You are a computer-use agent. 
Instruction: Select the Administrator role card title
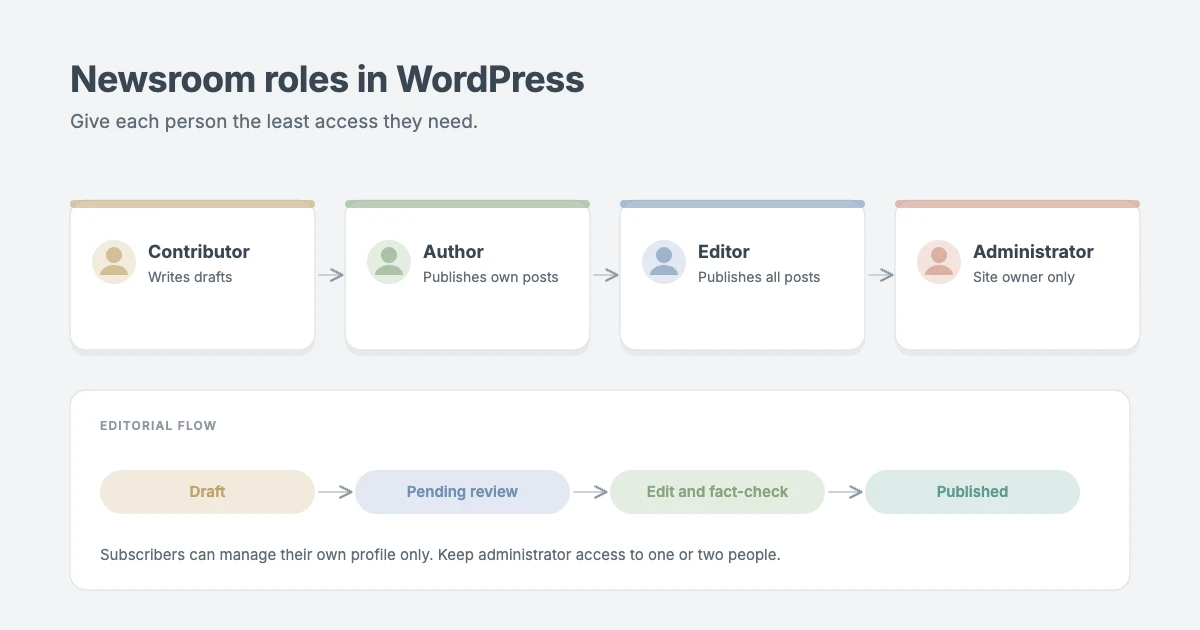[1033, 252]
